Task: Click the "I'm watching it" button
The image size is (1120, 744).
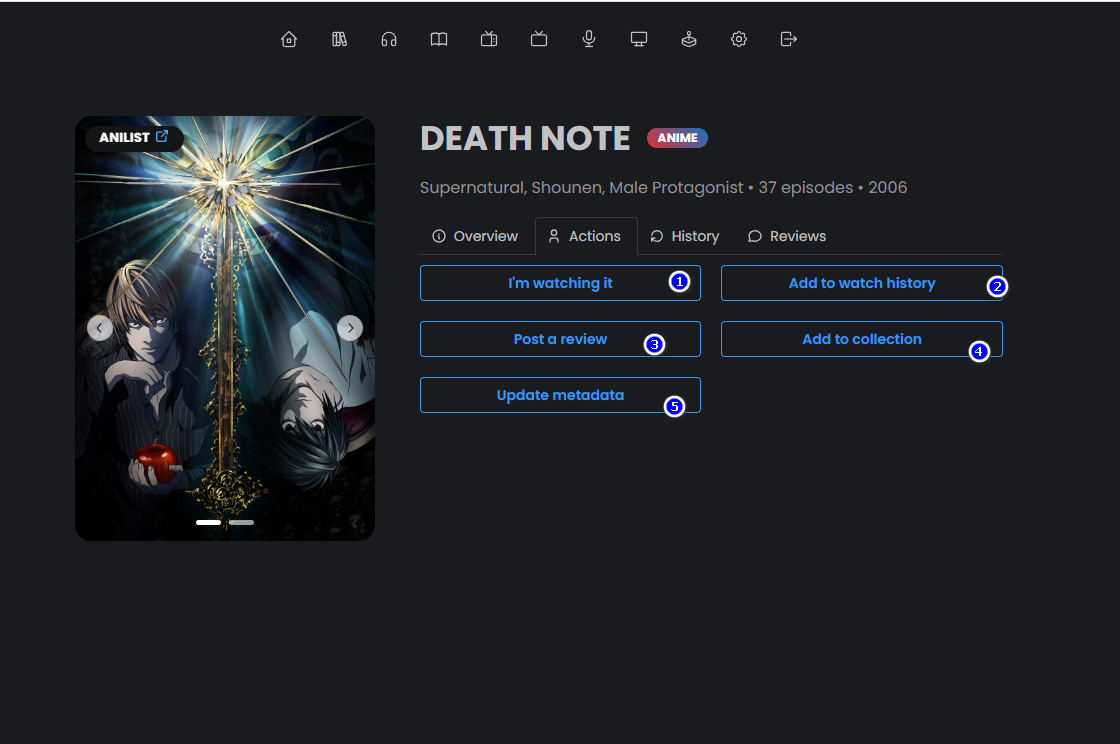Action: [560, 283]
